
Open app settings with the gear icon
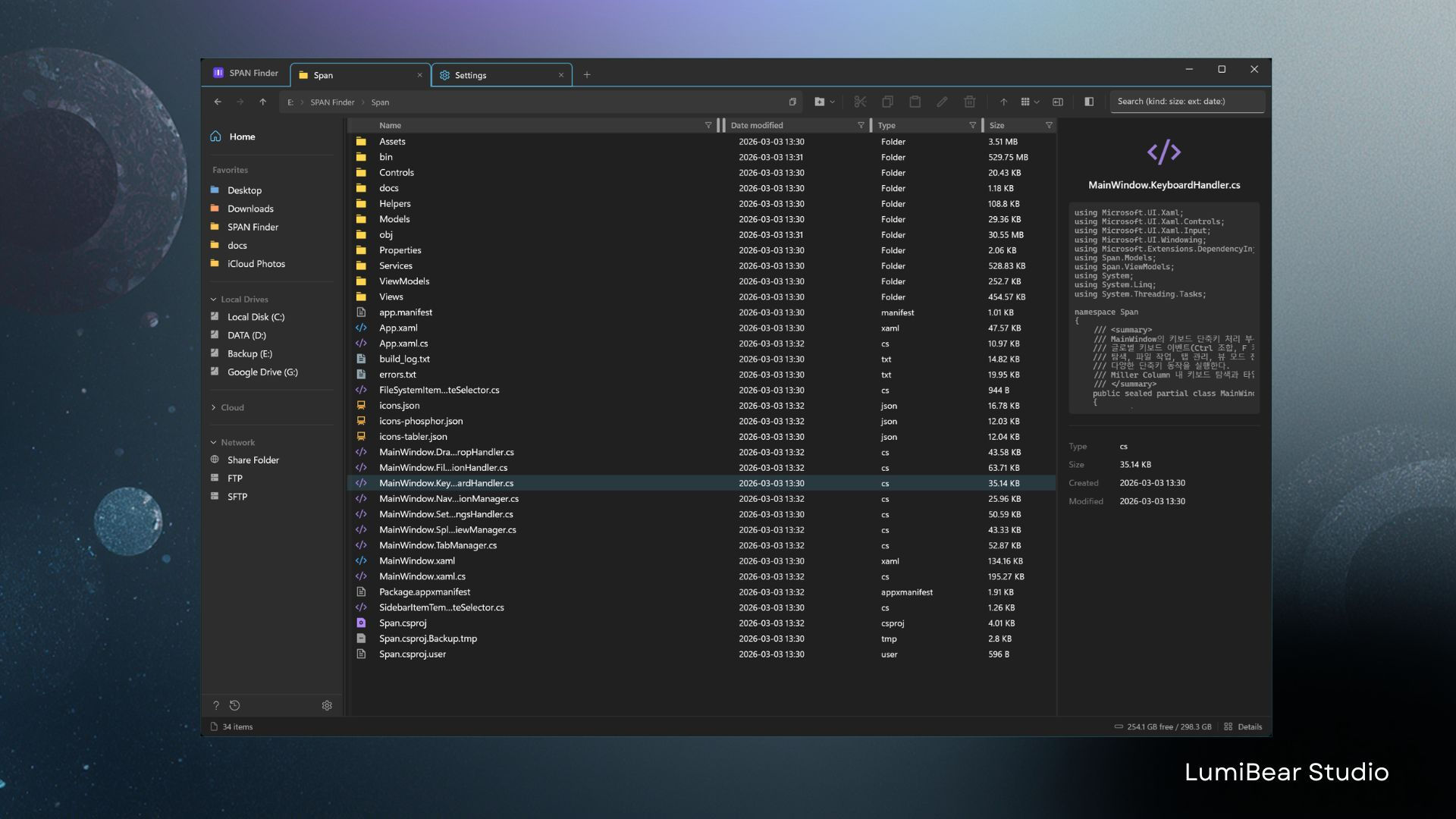point(327,705)
